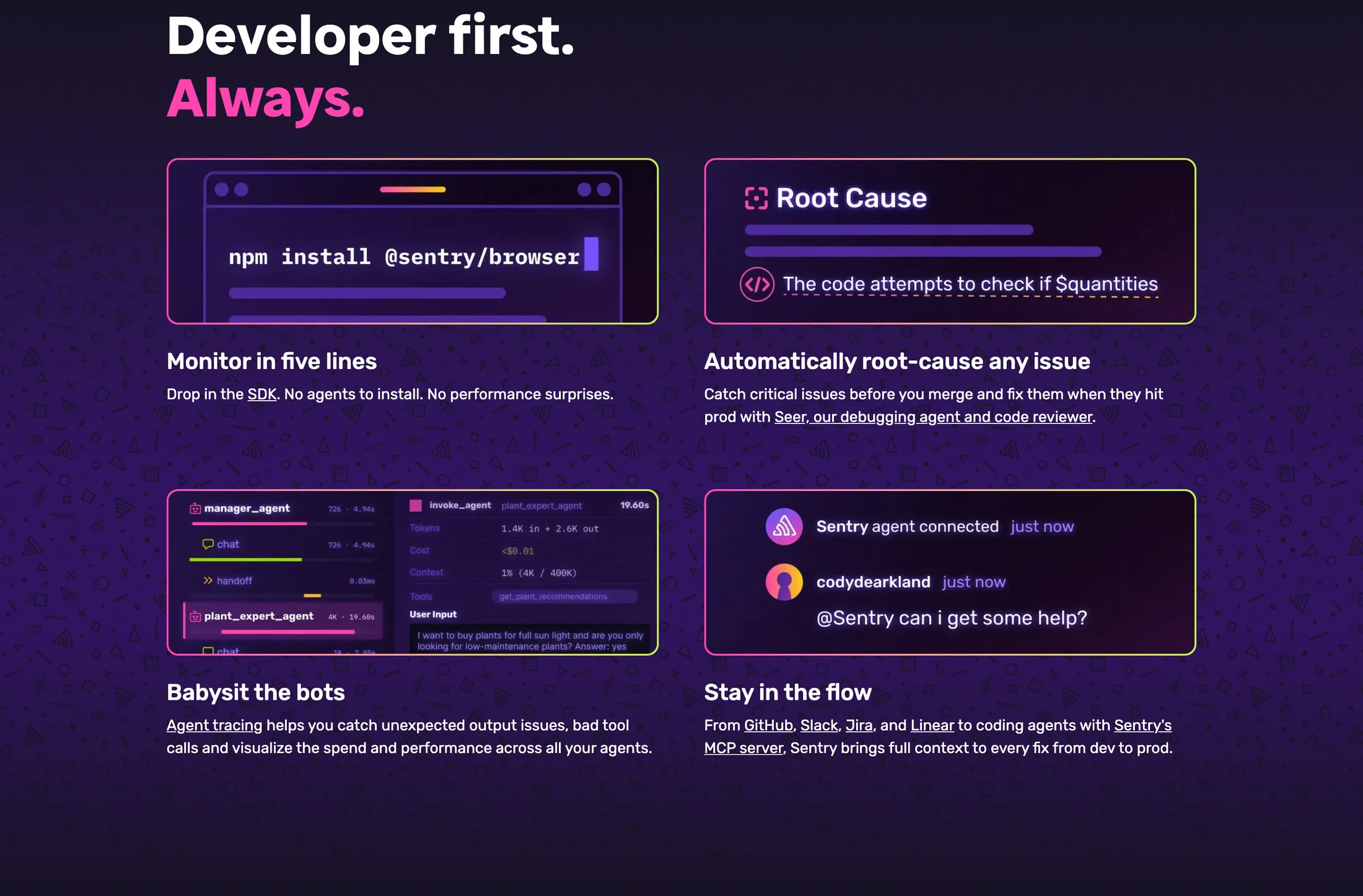The image size is (1363, 896).
Task: Click the npm install terminal illustration
Action: tap(413, 241)
